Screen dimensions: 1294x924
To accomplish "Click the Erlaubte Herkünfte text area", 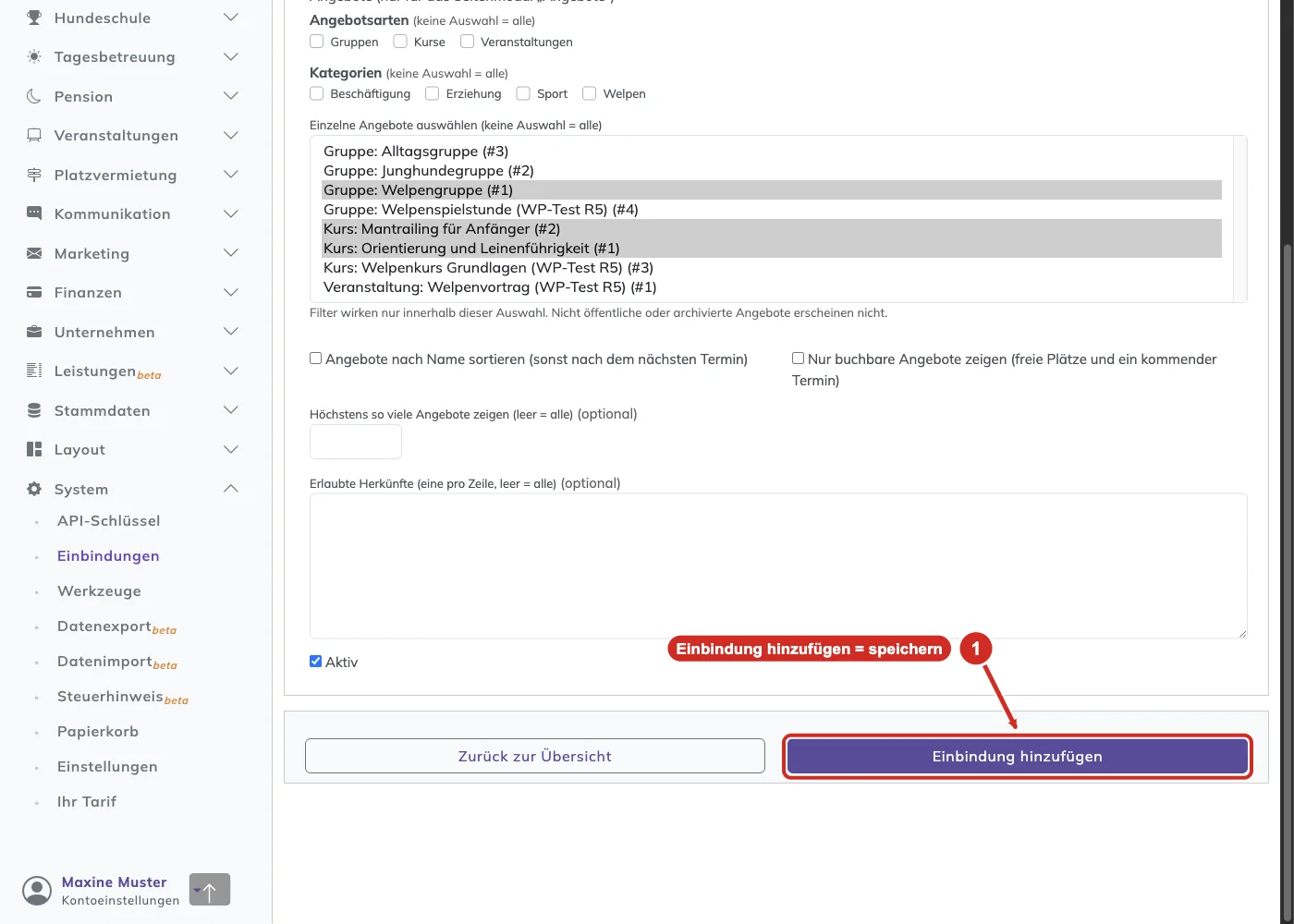I will point(778,565).
